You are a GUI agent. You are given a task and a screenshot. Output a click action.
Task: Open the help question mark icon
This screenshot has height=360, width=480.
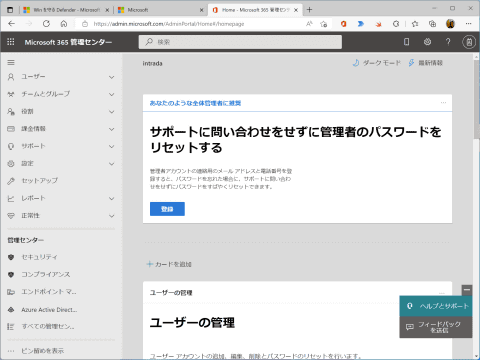[448, 42]
